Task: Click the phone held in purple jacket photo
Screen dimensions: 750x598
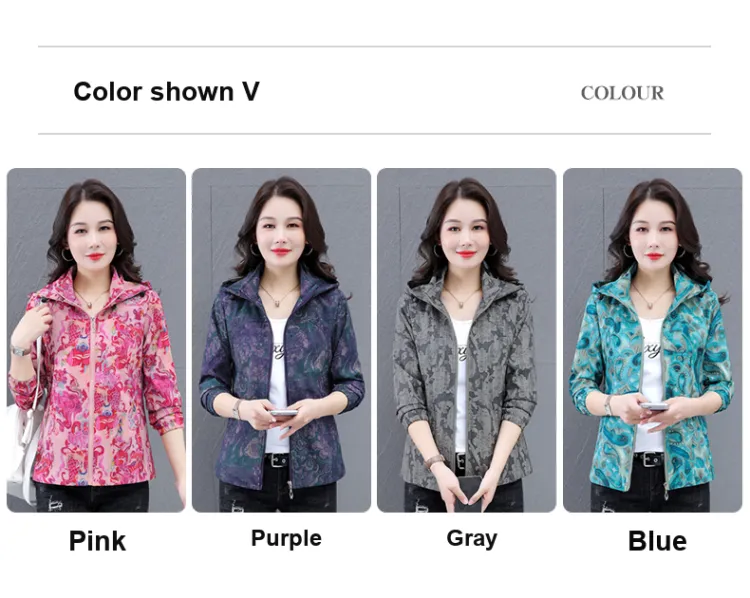Action: coord(283,412)
